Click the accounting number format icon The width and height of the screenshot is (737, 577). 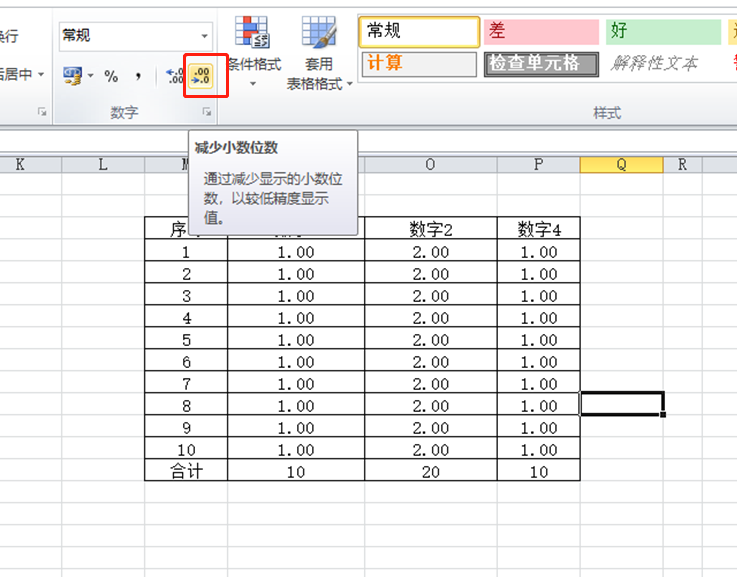[x=73, y=76]
